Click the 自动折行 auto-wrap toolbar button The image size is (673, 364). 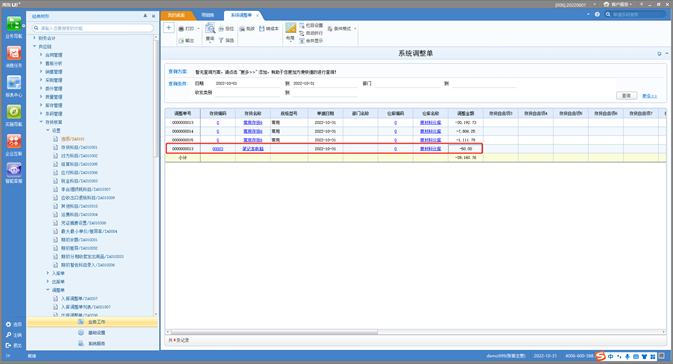311,33
